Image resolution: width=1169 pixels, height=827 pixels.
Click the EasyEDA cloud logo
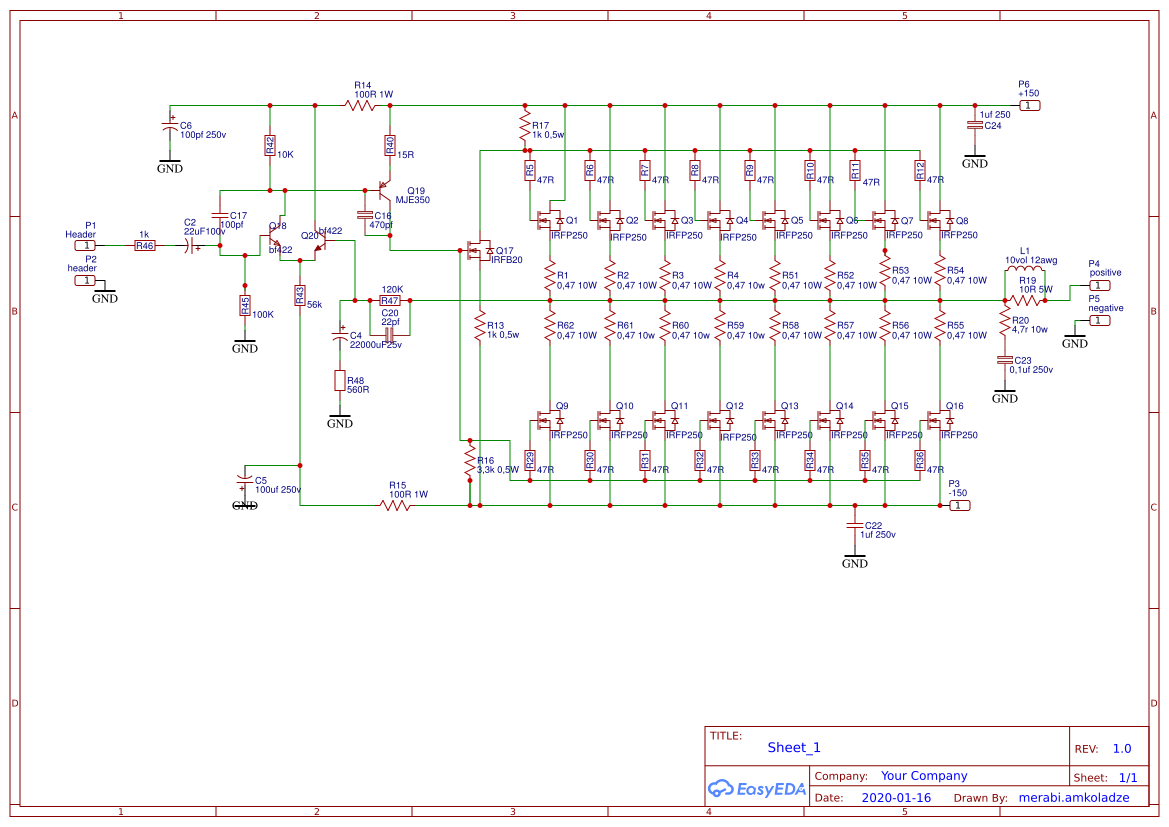coord(722,789)
